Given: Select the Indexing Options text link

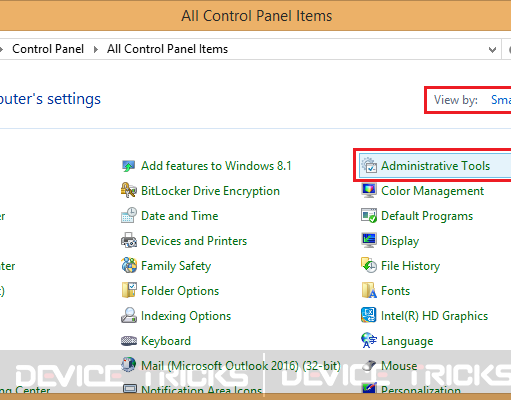Looking at the screenshot, I should [186, 316].
